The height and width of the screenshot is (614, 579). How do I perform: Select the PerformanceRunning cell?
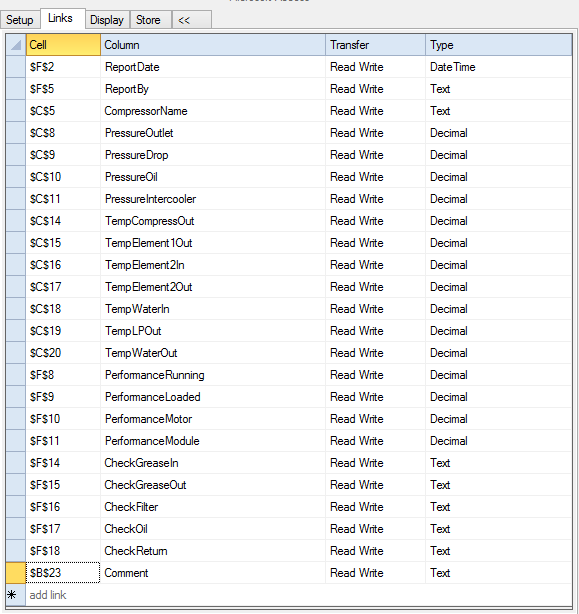(213, 375)
